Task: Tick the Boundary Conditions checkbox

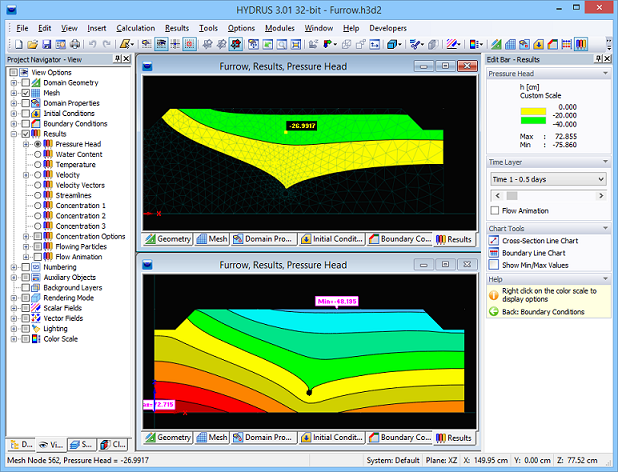Action: (26, 124)
